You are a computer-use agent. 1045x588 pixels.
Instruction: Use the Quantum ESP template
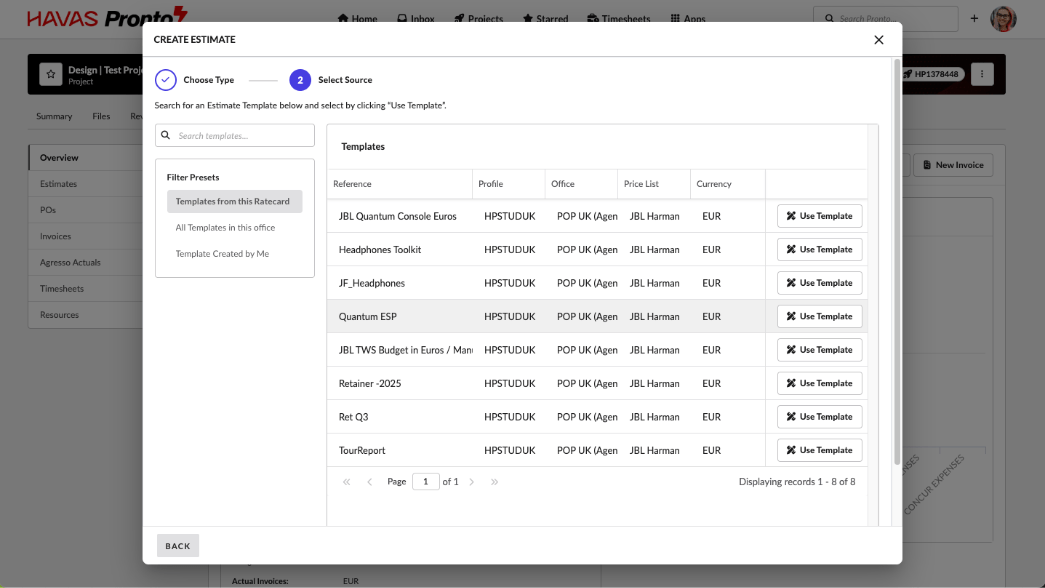pos(819,316)
